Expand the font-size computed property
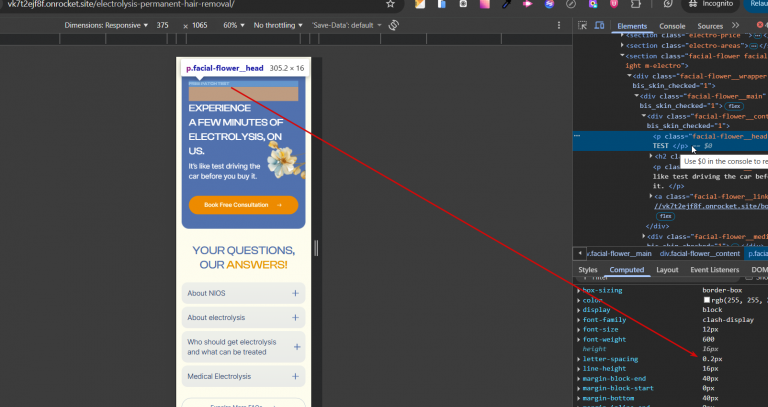The height and width of the screenshot is (407, 768). (x=578, y=330)
